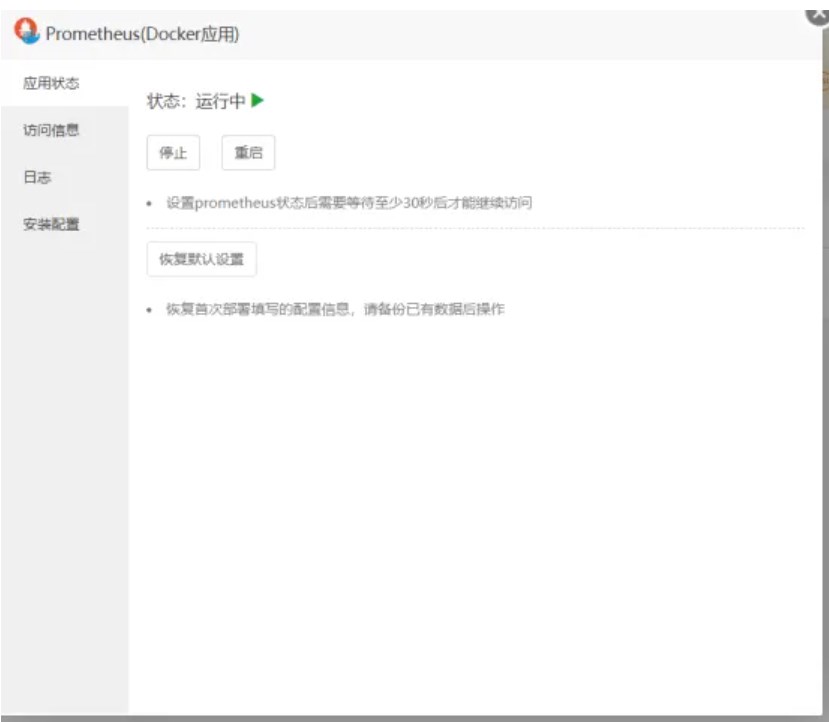The image size is (829, 722).
Task: Select the 应用状态 tab
Action: 52,83
